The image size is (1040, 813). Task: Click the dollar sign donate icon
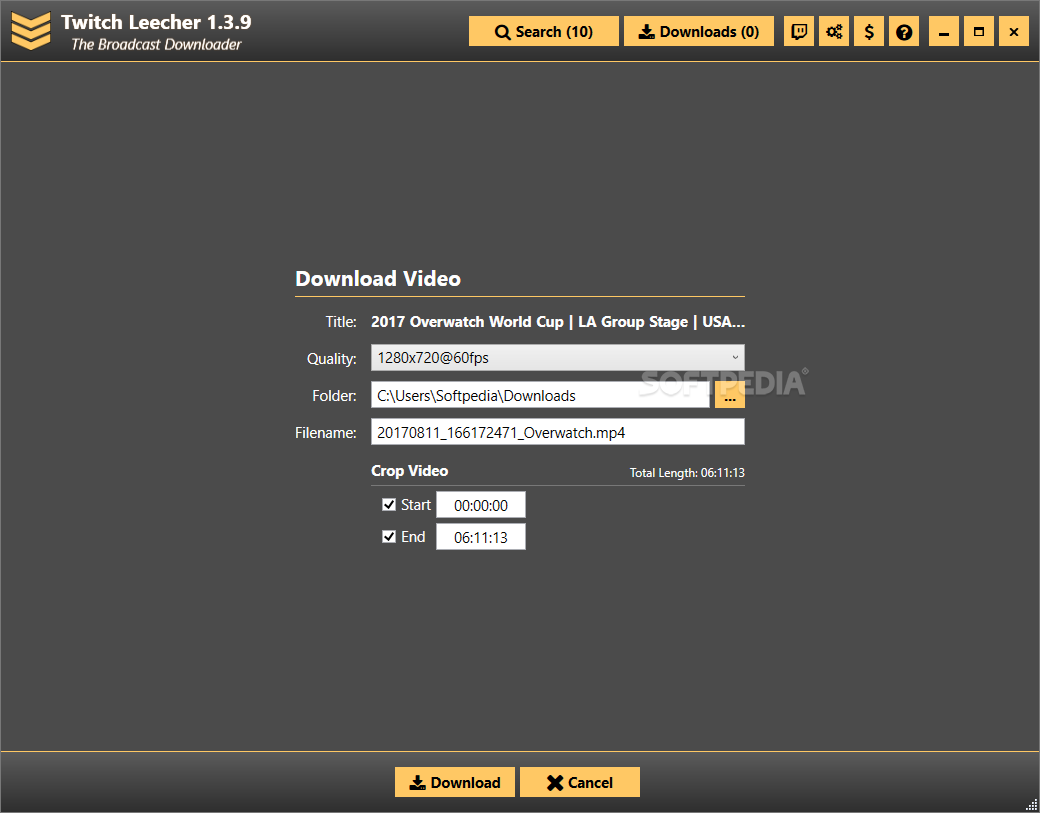[x=869, y=31]
